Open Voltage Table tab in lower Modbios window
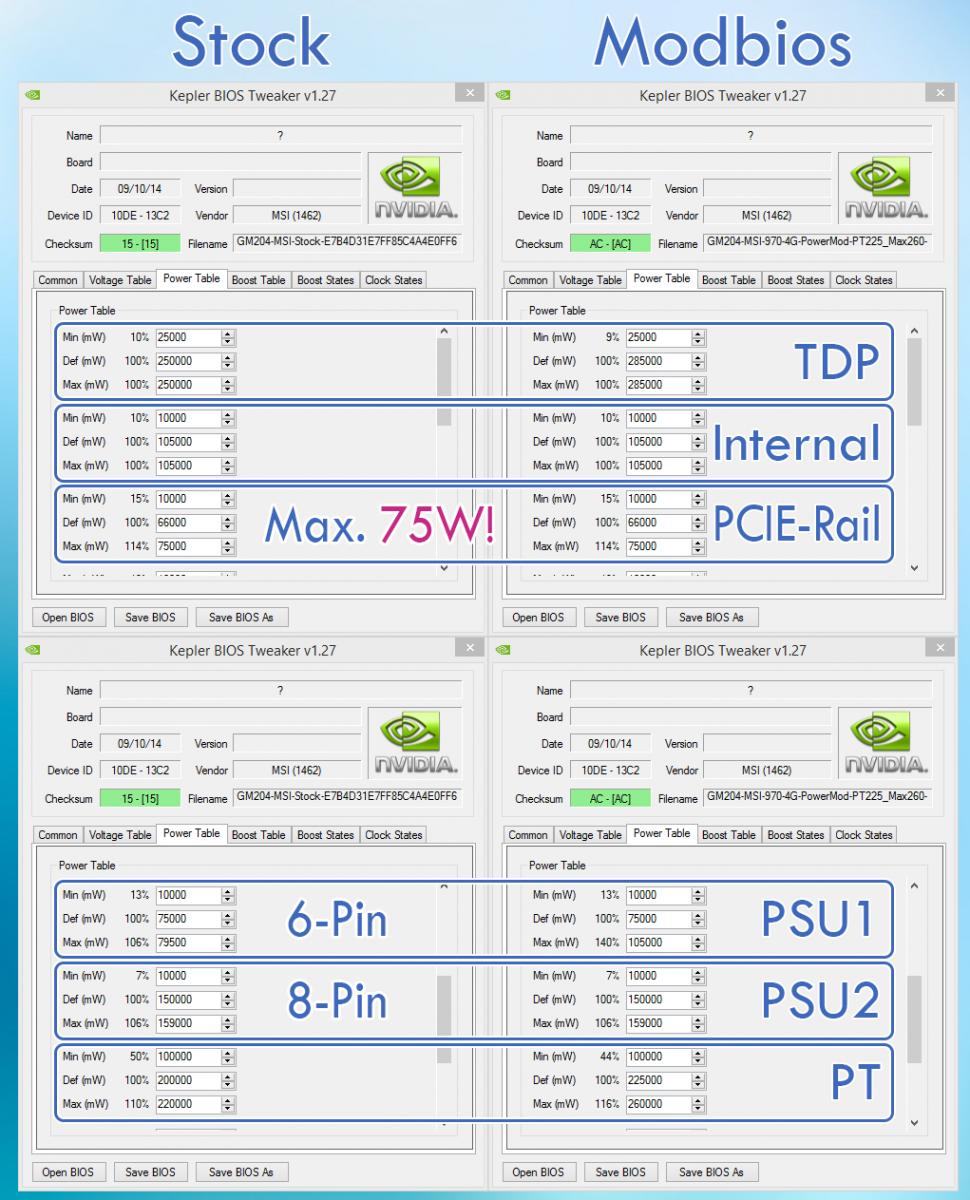The image size is (970, 1200). coord(590,835)
